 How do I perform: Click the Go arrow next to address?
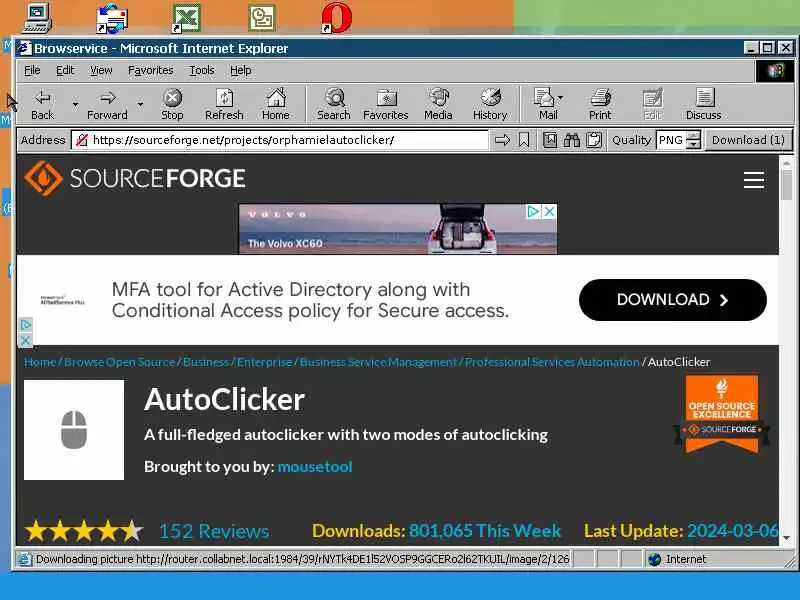point(503,140)
